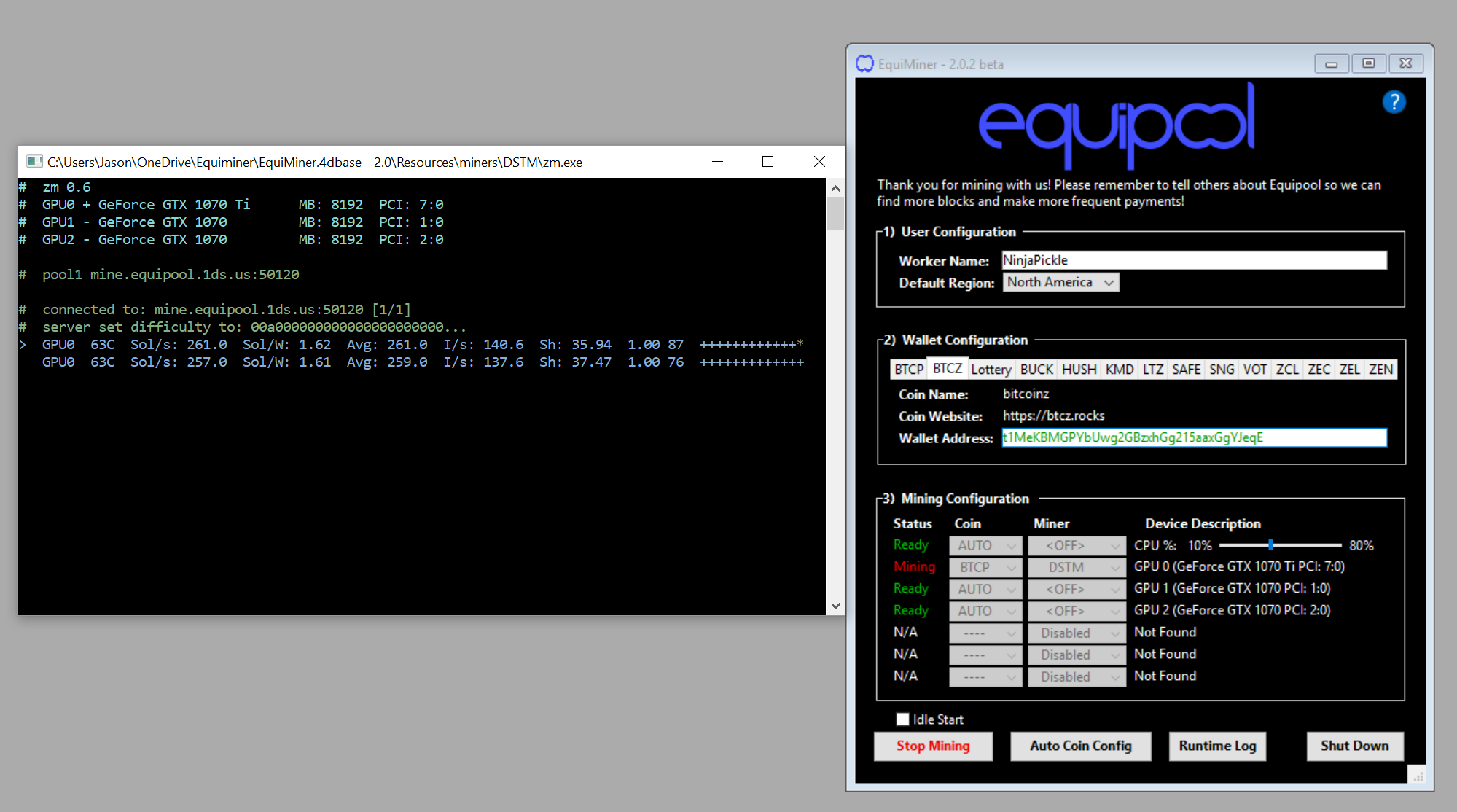Switch to the ZEL wallet tab

tap(1350, 370)
